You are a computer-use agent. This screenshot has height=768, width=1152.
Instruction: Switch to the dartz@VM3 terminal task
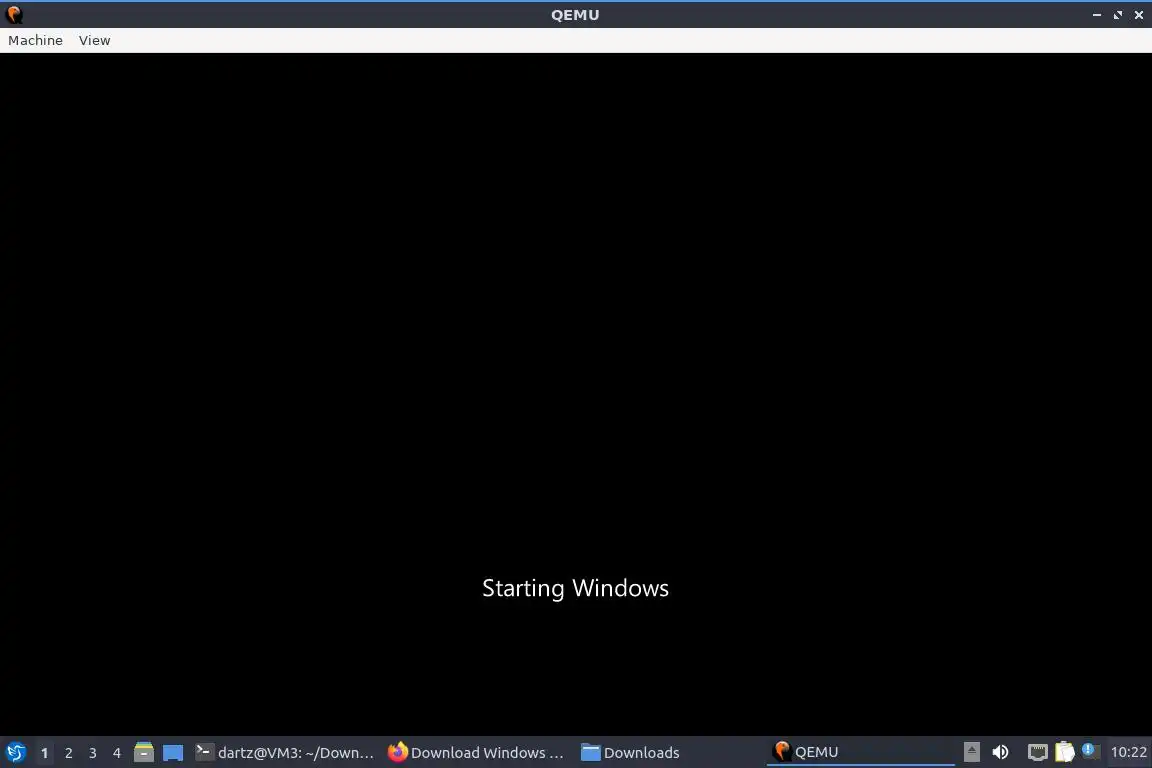(285, 753)
